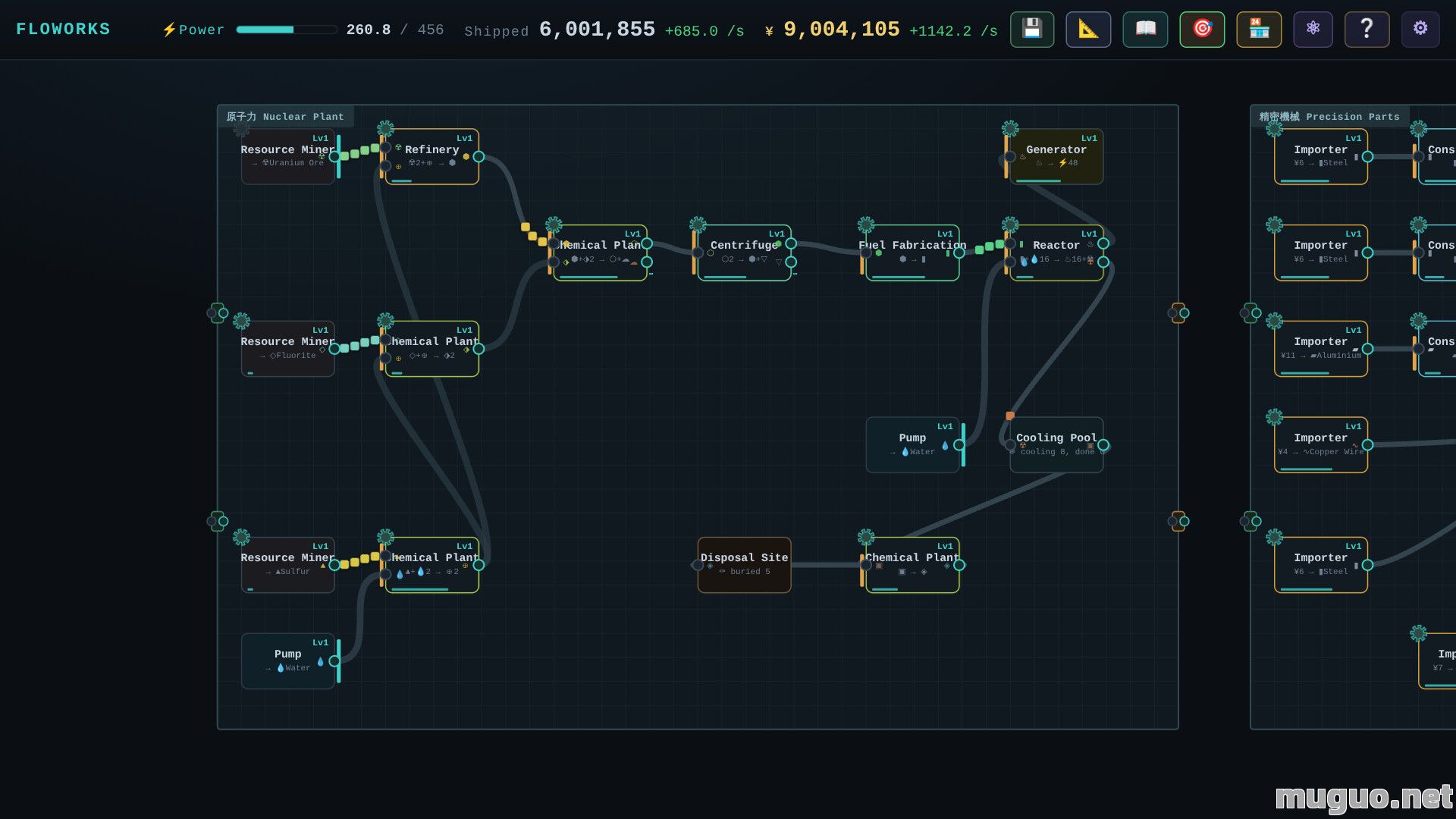Viewport: 1456px width, 819px height.
Task: Click the Reactor node title
Action: [1056, 245]
